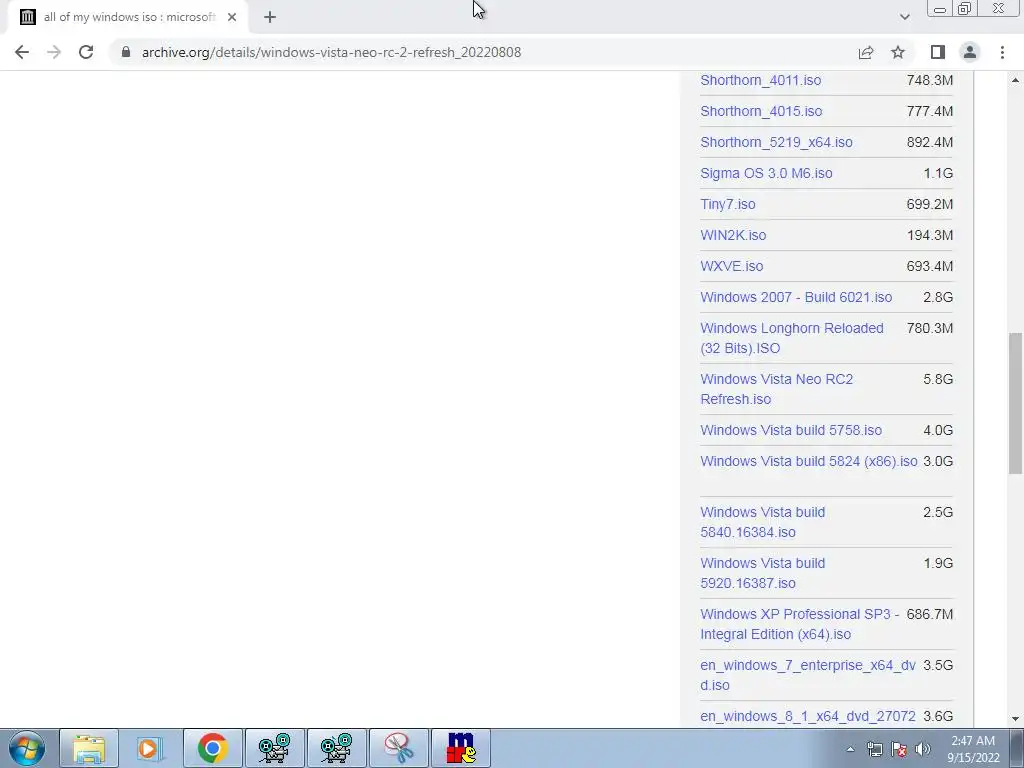The width and height of the screenshot is (1024, 768).
Task: Open Snipping Tool from taskbar
Action: tap(398, 748)
